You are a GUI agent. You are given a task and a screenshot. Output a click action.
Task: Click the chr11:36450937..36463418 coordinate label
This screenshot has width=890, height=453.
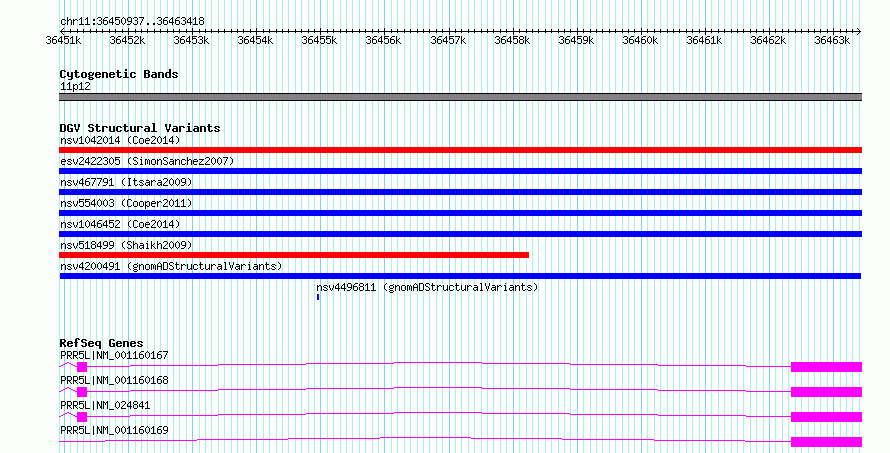132,22
